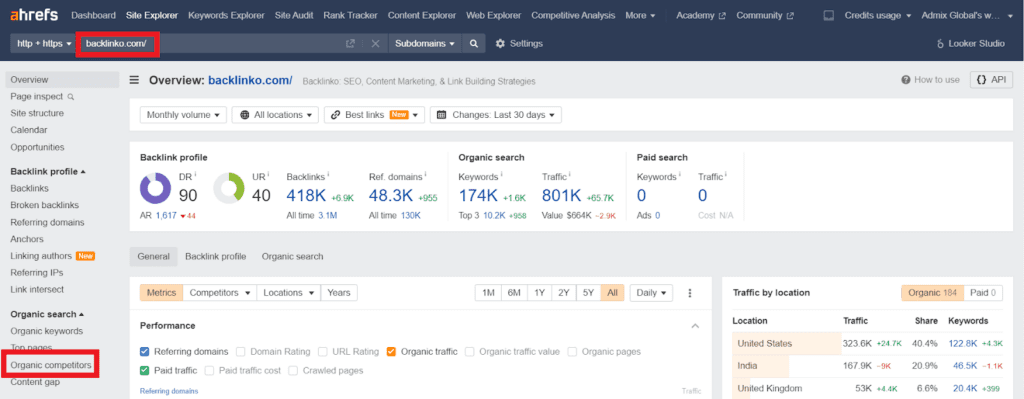1024x399 pixels.
Task: Enable Paid traffic cost checkbox
Action: 209,370
